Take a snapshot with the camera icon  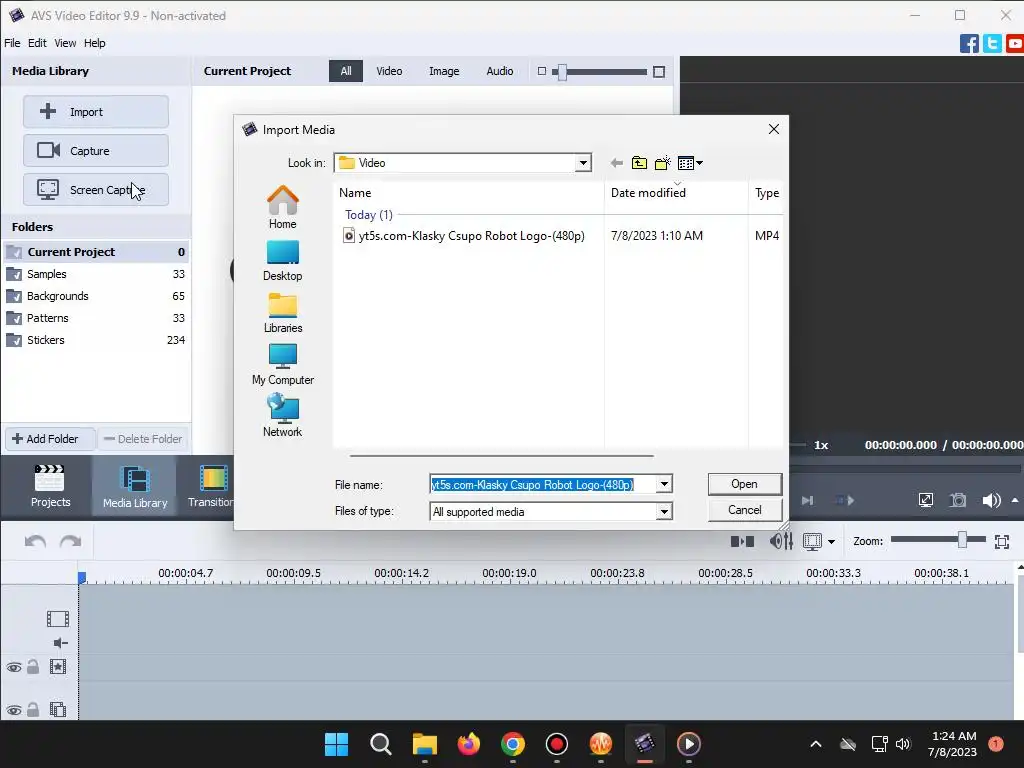pyautogui.click(x=958, y=500)
